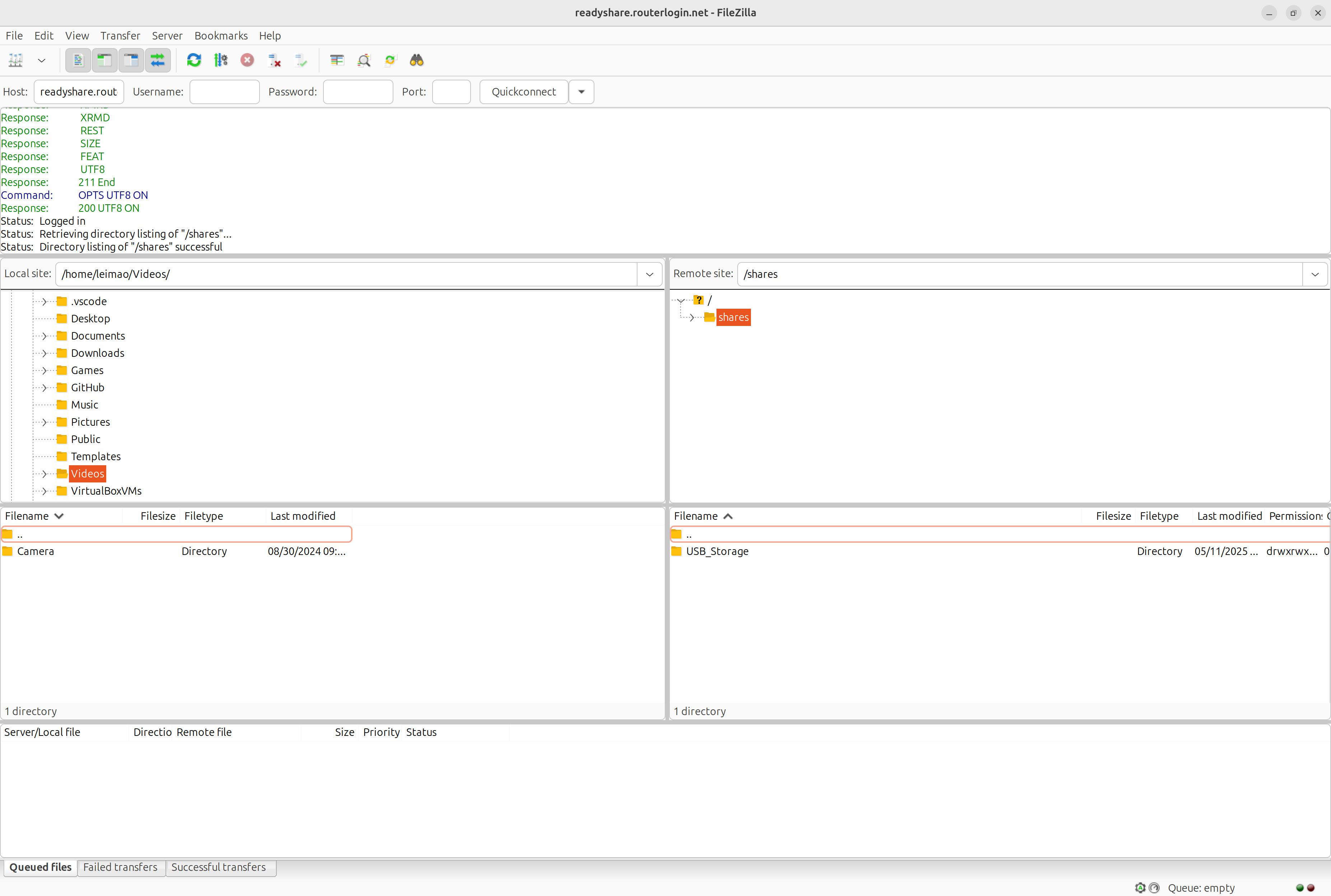Viewport: 1331px width, 896px height.
Task: Refresh the file and folder lists
Action: [x=194, y=60]
